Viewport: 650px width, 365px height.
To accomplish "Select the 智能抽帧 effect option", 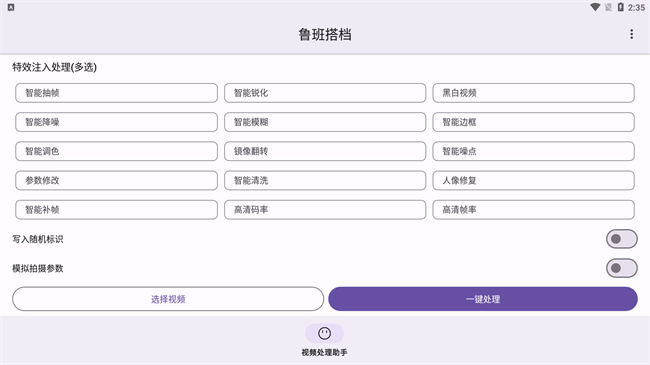I will tap(116, 93).
